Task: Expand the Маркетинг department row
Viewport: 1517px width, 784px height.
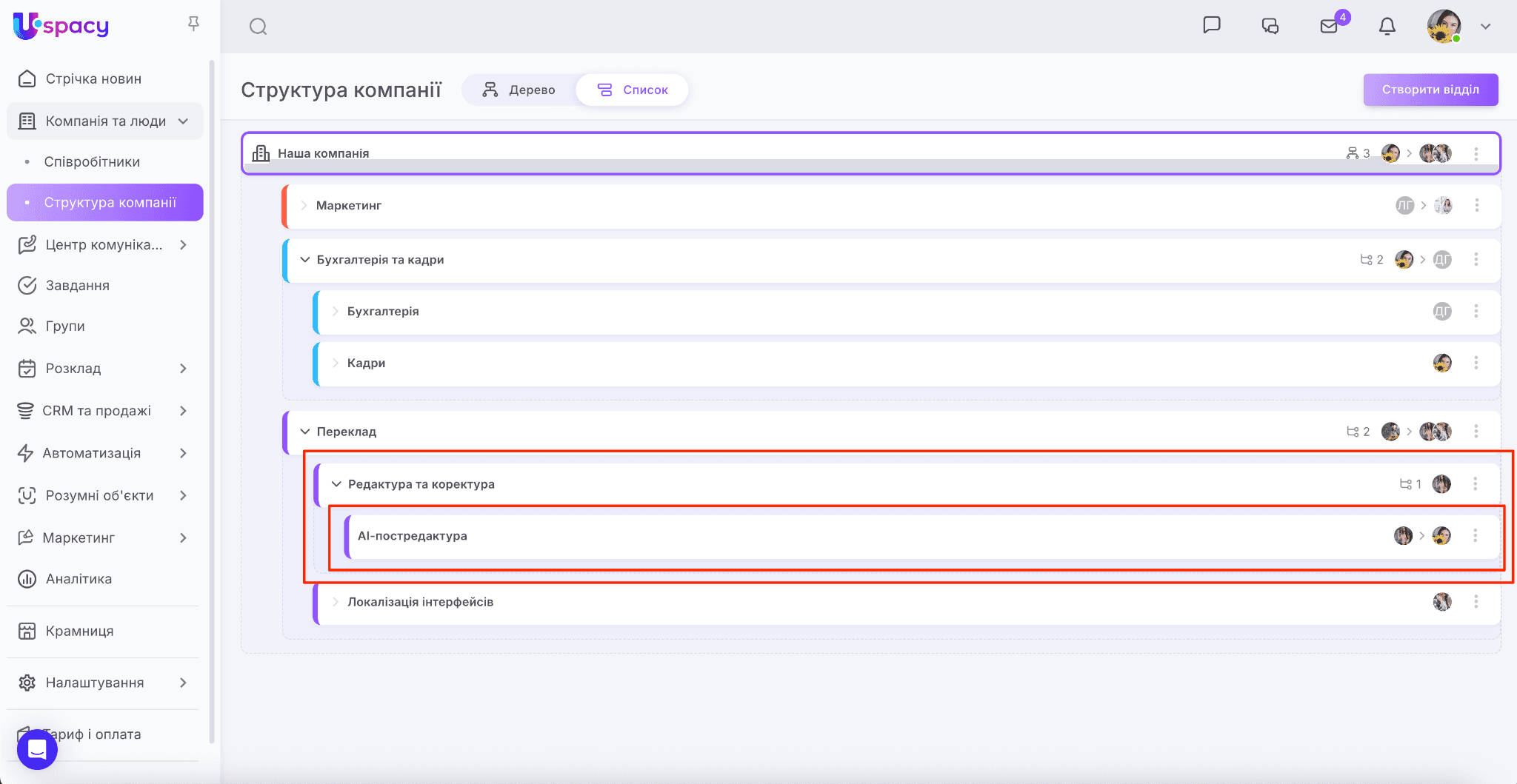Action: point(304,205)
